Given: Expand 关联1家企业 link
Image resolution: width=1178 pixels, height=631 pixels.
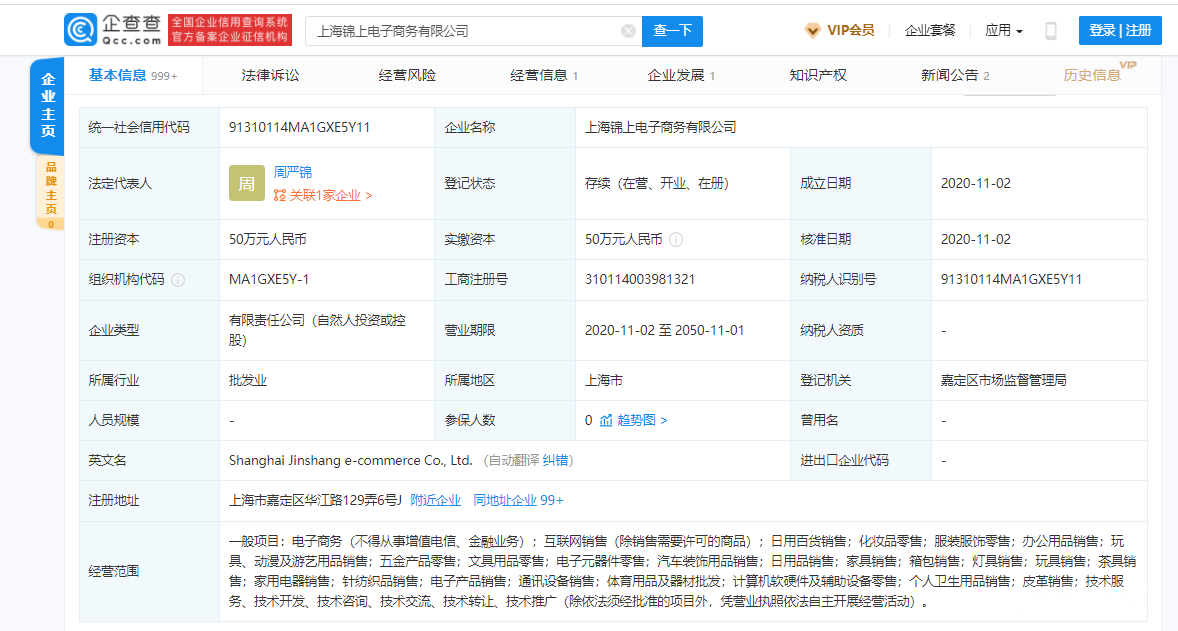Looking at the screenshot, I should pos(331,195).
